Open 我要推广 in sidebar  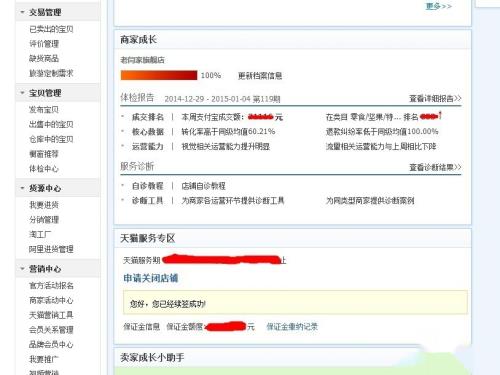click(44, 359)
